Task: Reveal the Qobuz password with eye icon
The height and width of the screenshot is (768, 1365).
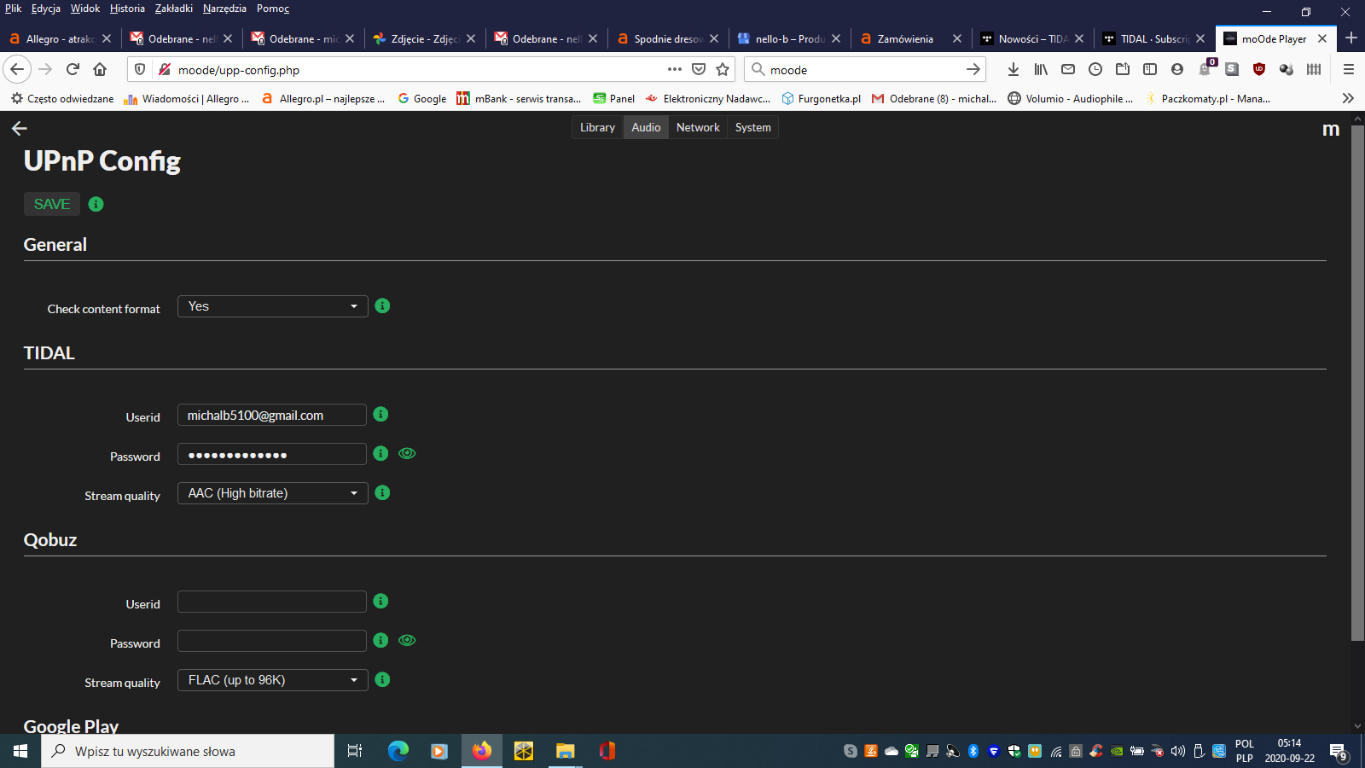Action: pyautogui.click(x=407, y=640)
